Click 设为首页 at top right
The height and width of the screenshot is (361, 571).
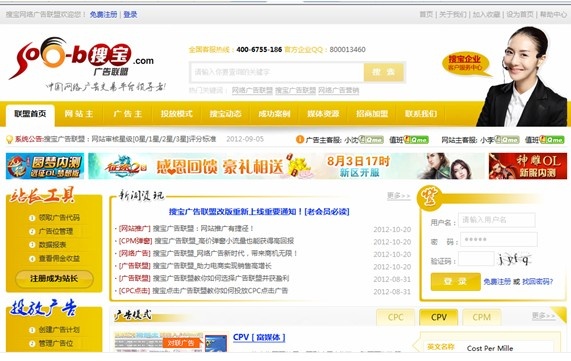pos(520,15)
